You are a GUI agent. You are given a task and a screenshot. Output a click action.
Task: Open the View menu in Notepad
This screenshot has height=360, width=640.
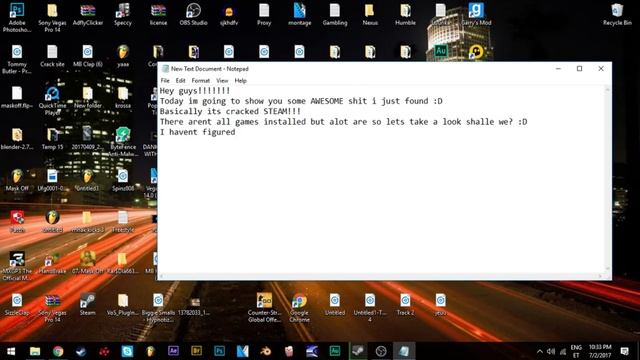pyautogui.click(x=222, y=80)
